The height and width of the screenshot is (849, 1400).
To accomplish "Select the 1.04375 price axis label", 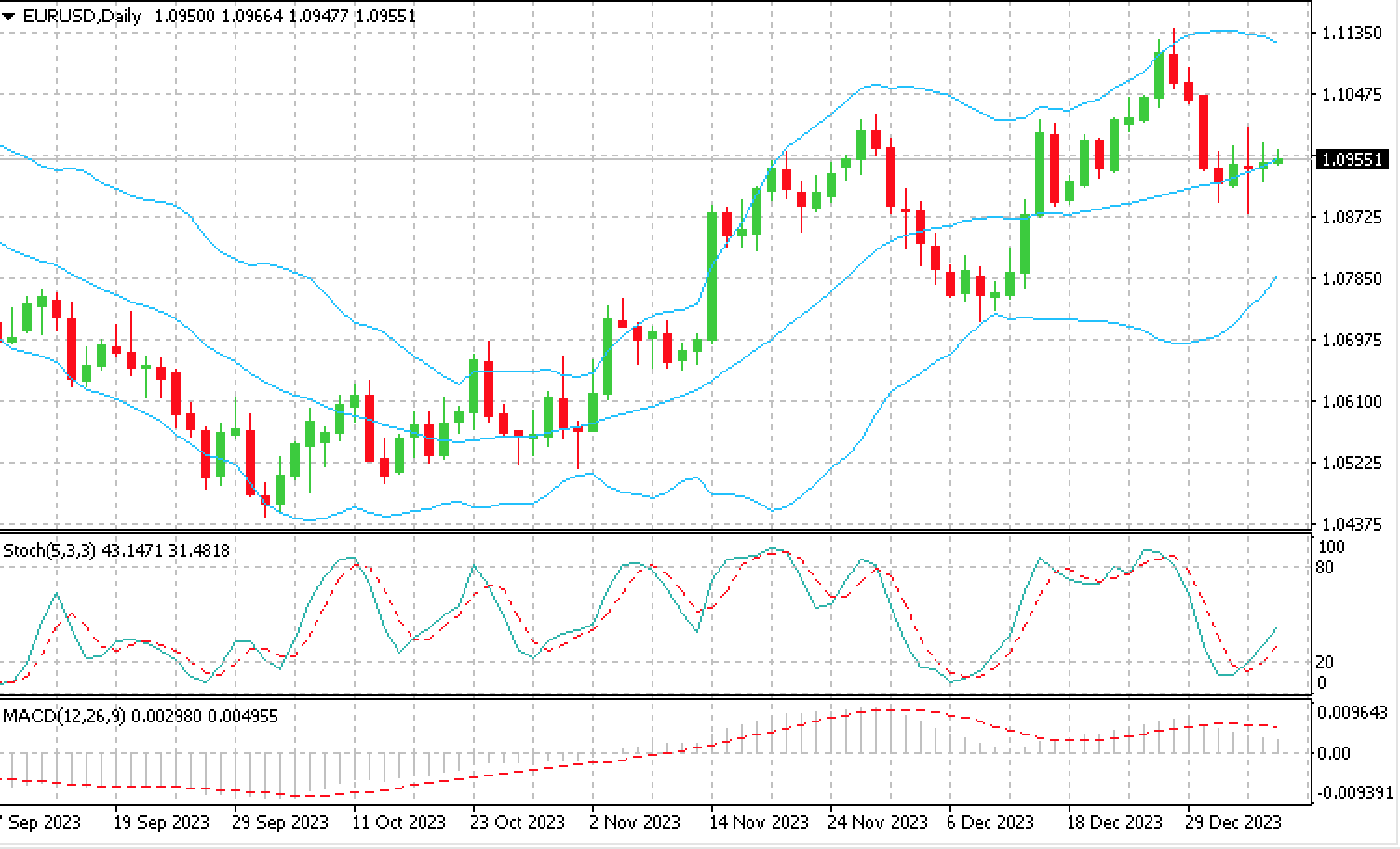I will [x=1351, y=524].
